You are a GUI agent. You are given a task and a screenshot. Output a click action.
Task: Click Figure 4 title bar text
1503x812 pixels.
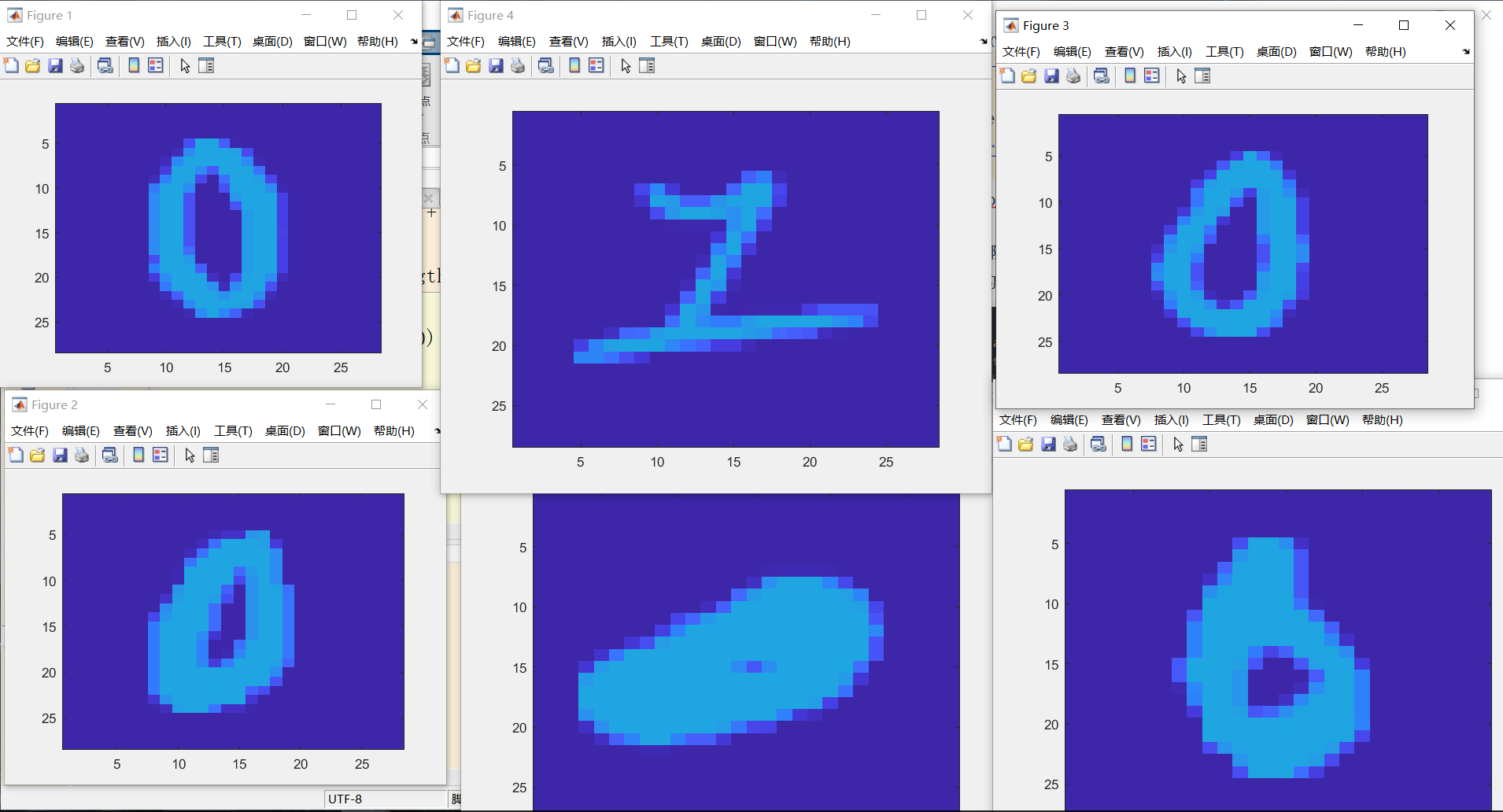490,16
